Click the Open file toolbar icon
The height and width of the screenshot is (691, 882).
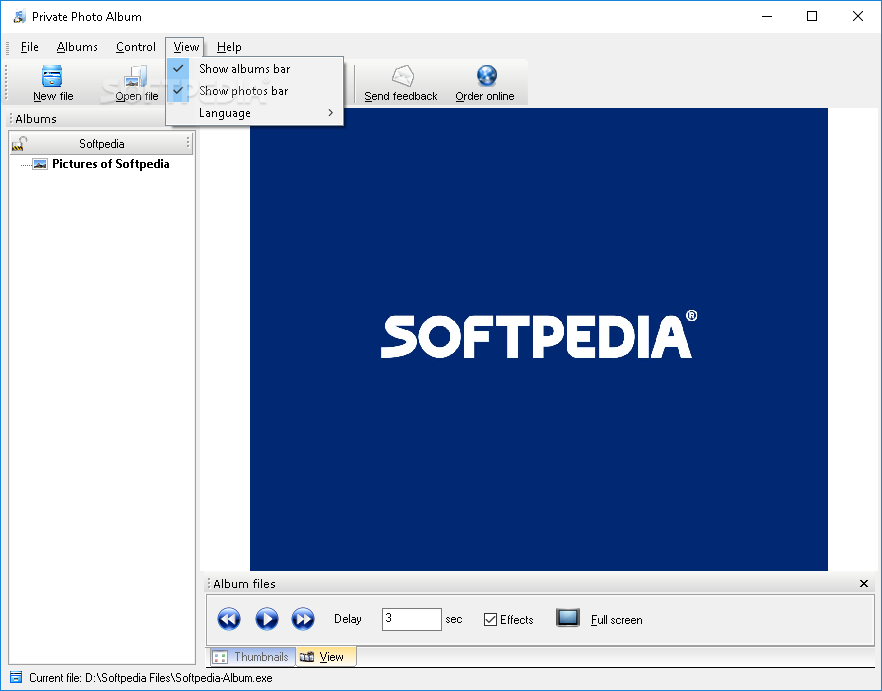click(x=136, y=76)
